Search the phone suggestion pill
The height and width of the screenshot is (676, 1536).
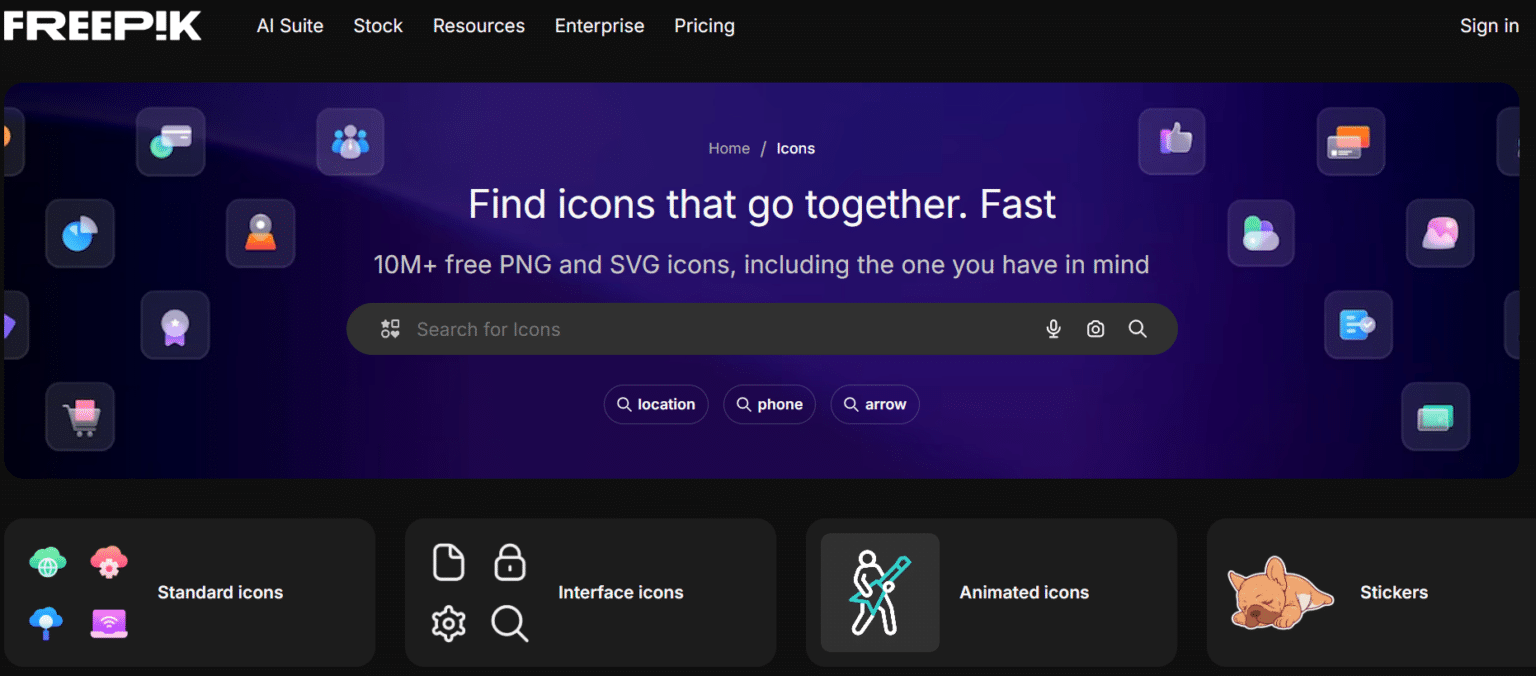click(769, 404)
